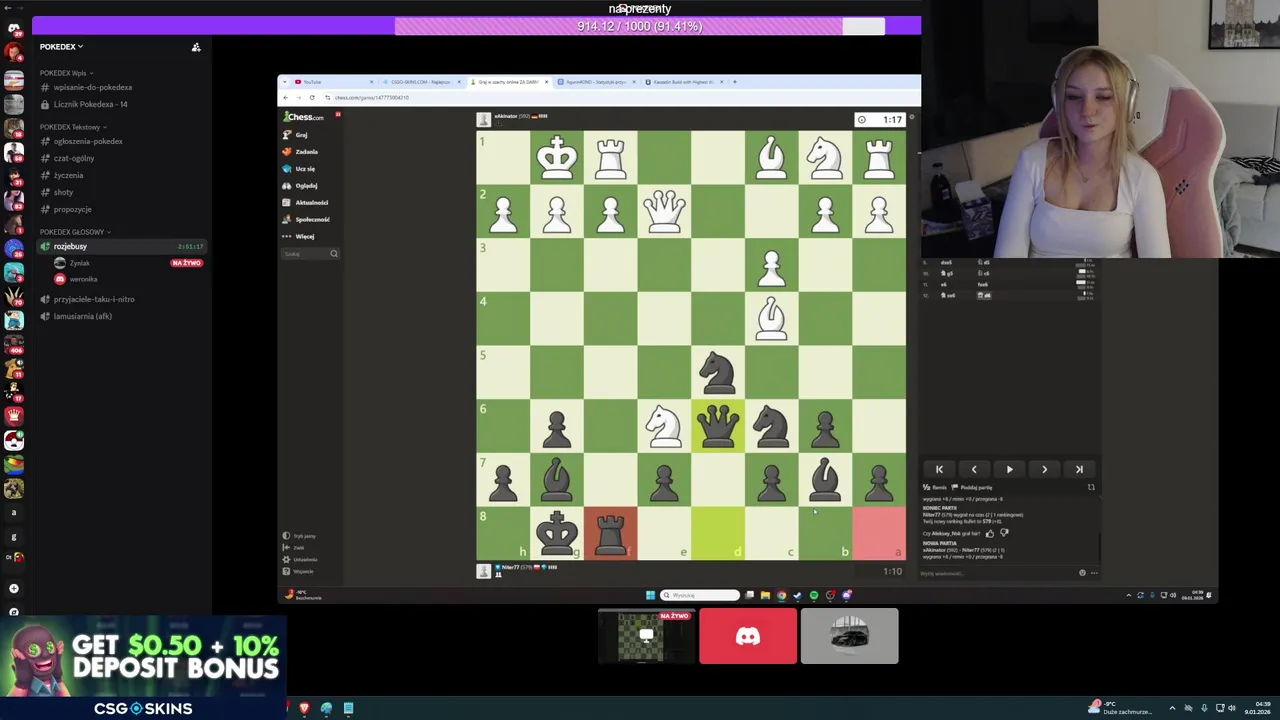Jump to last chess move
This screenshot has width=1280, height=720.
coord(1079,469)
